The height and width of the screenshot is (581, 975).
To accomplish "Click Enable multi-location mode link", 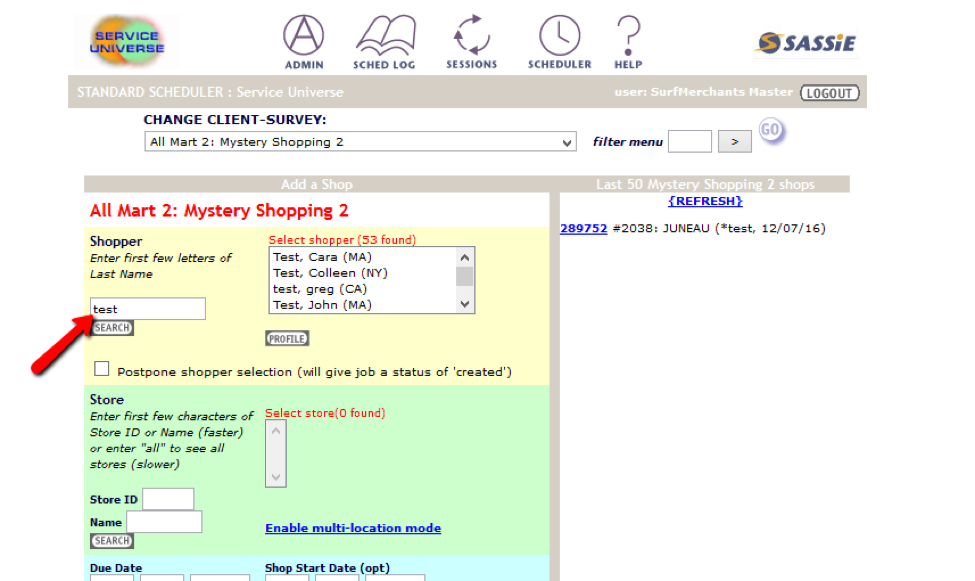I will (x=353, y=528).
